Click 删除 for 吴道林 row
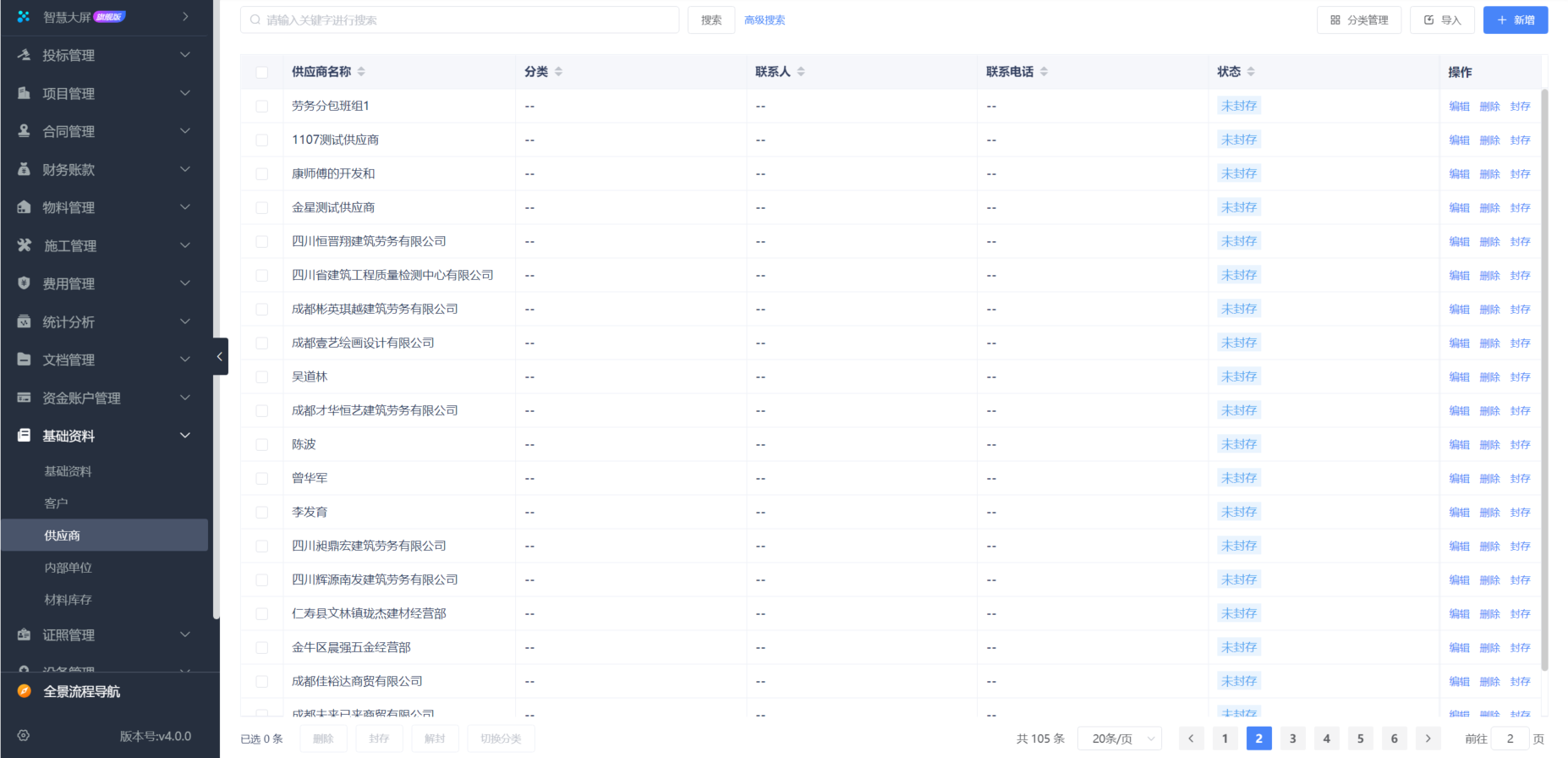 coord(1489,377)
